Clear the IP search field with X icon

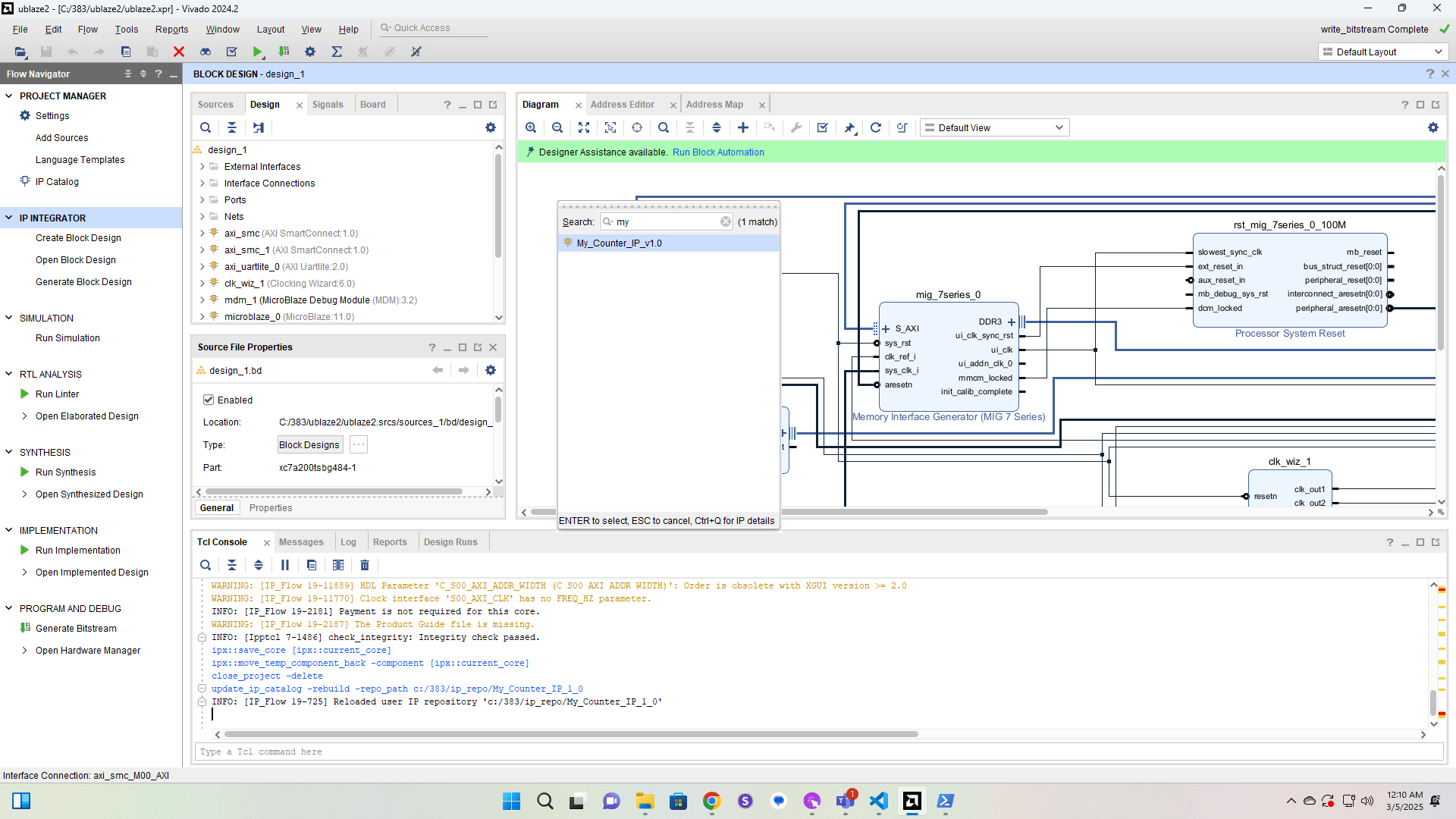pos(726,221)
